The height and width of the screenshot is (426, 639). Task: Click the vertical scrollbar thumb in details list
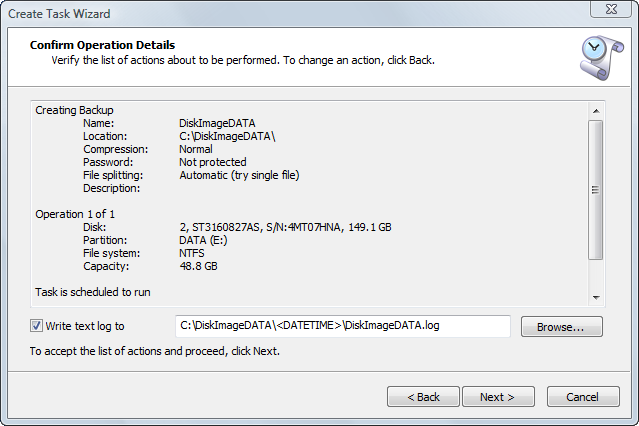pyautogui.click(x=596, y=190)
